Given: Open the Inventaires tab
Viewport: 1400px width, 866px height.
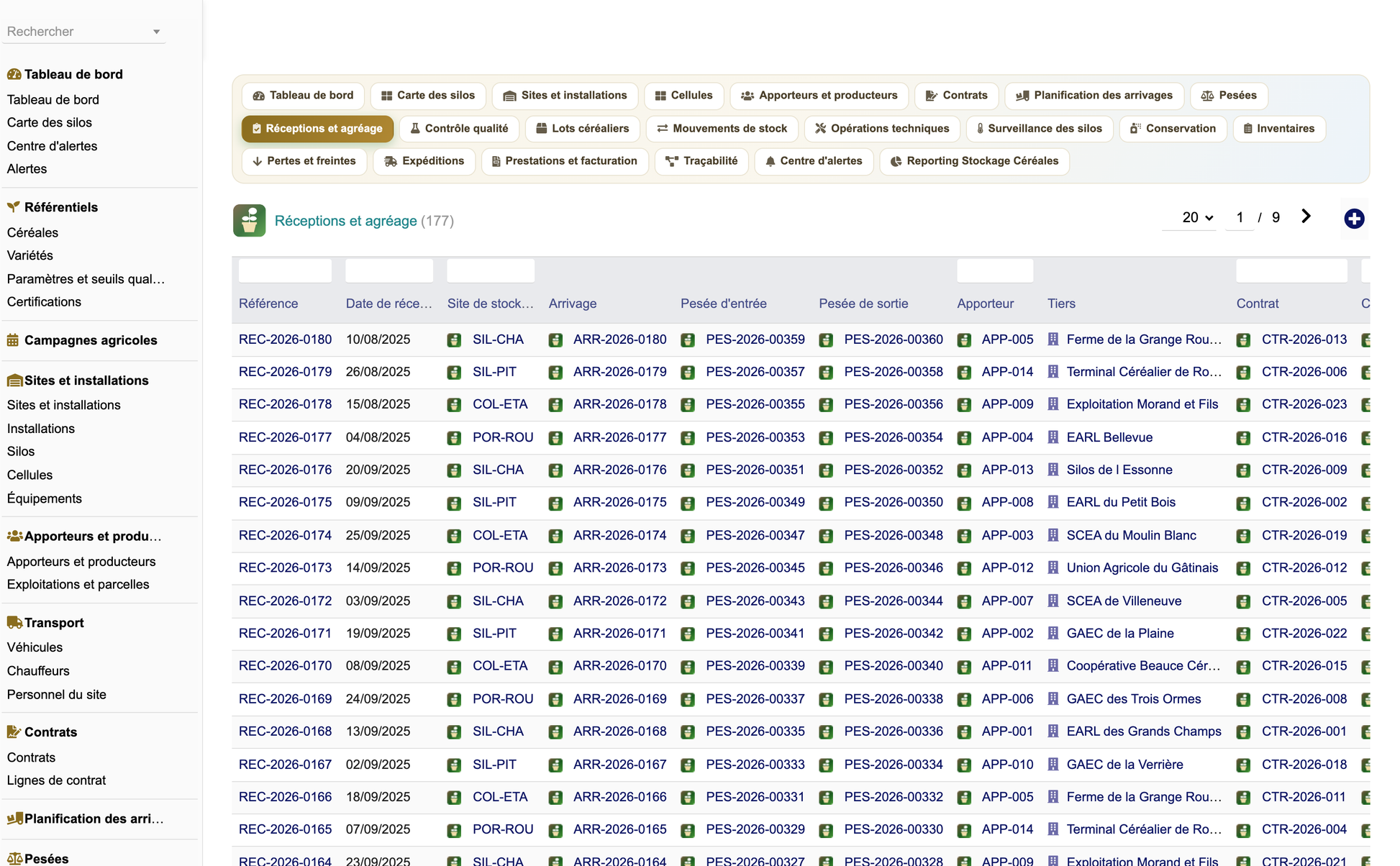Looking at the screenshot, I should coord(1278,129).
